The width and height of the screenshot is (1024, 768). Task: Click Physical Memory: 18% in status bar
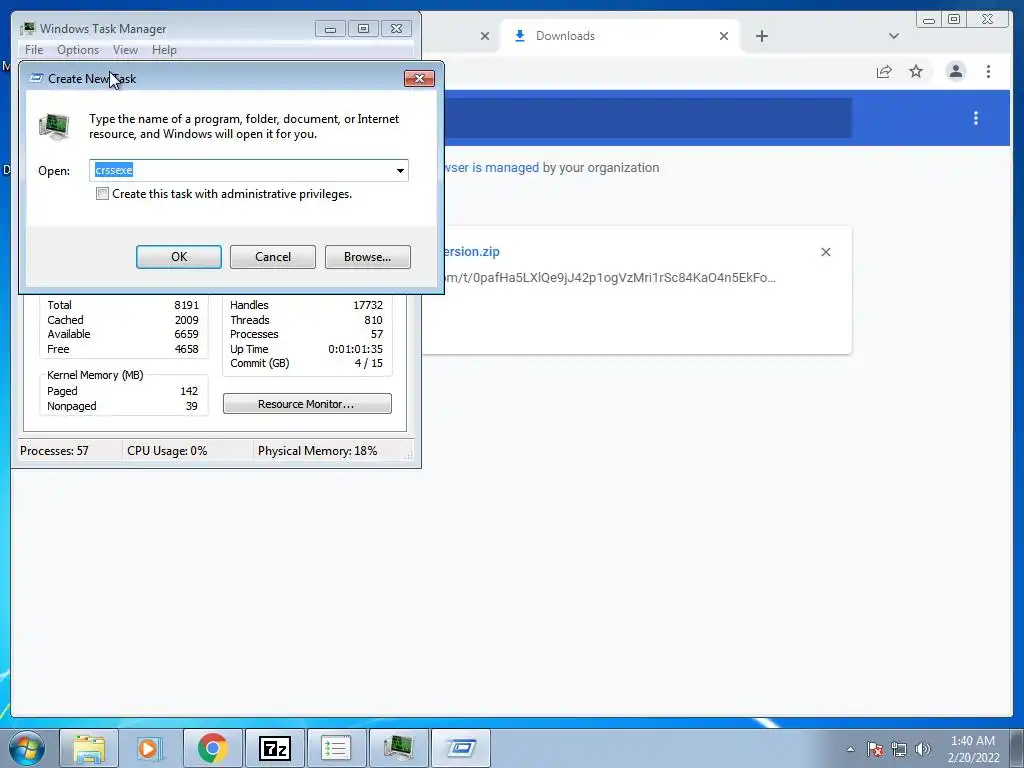pos(317,451)
